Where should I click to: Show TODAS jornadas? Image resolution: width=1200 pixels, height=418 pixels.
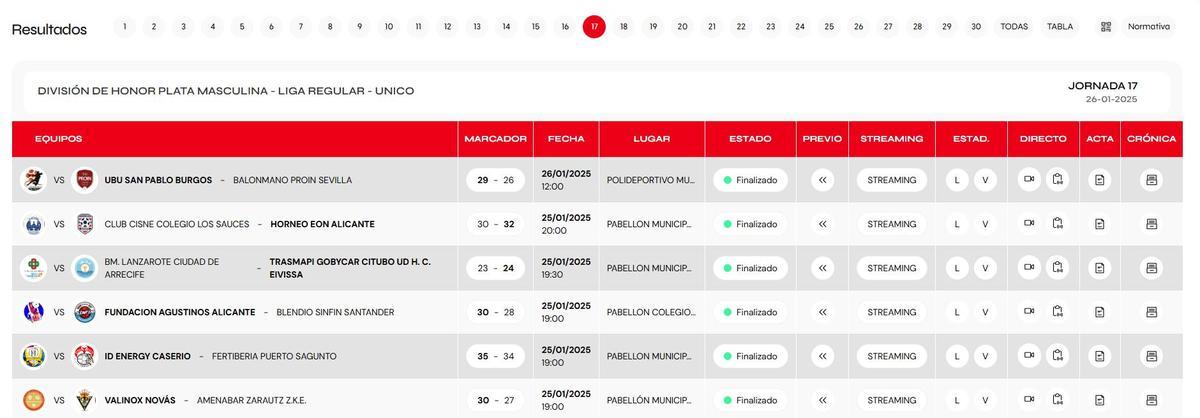[1014, 27]
